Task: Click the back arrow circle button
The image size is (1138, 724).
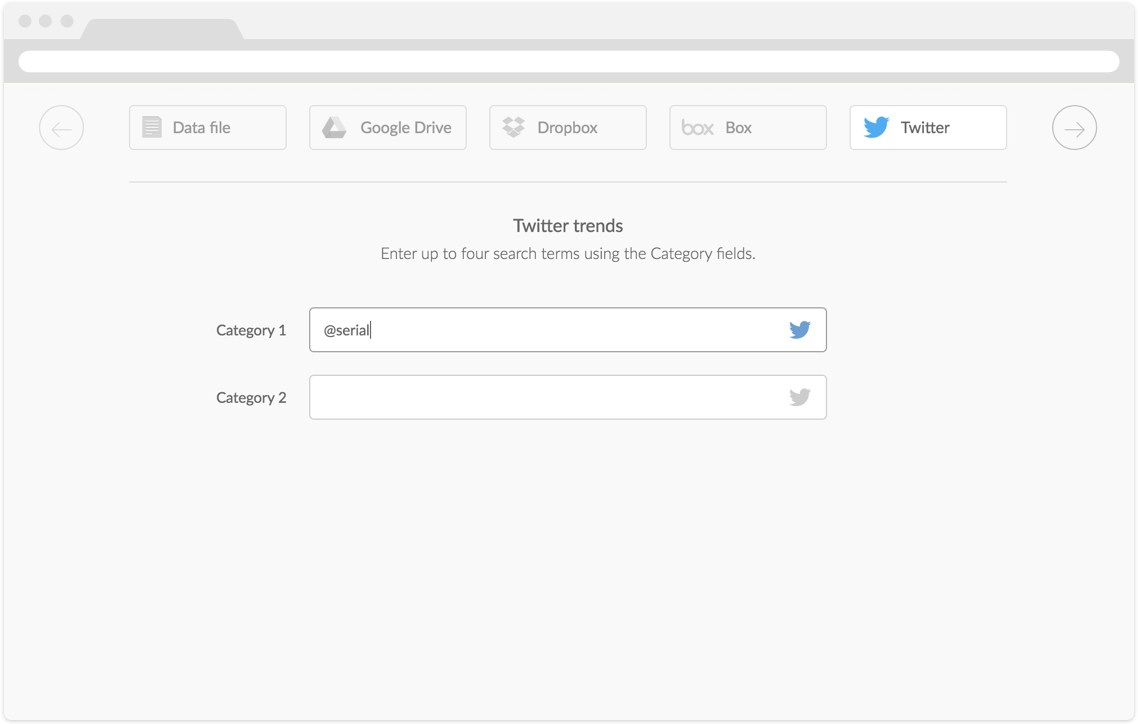Action: [x=61, y=128]
